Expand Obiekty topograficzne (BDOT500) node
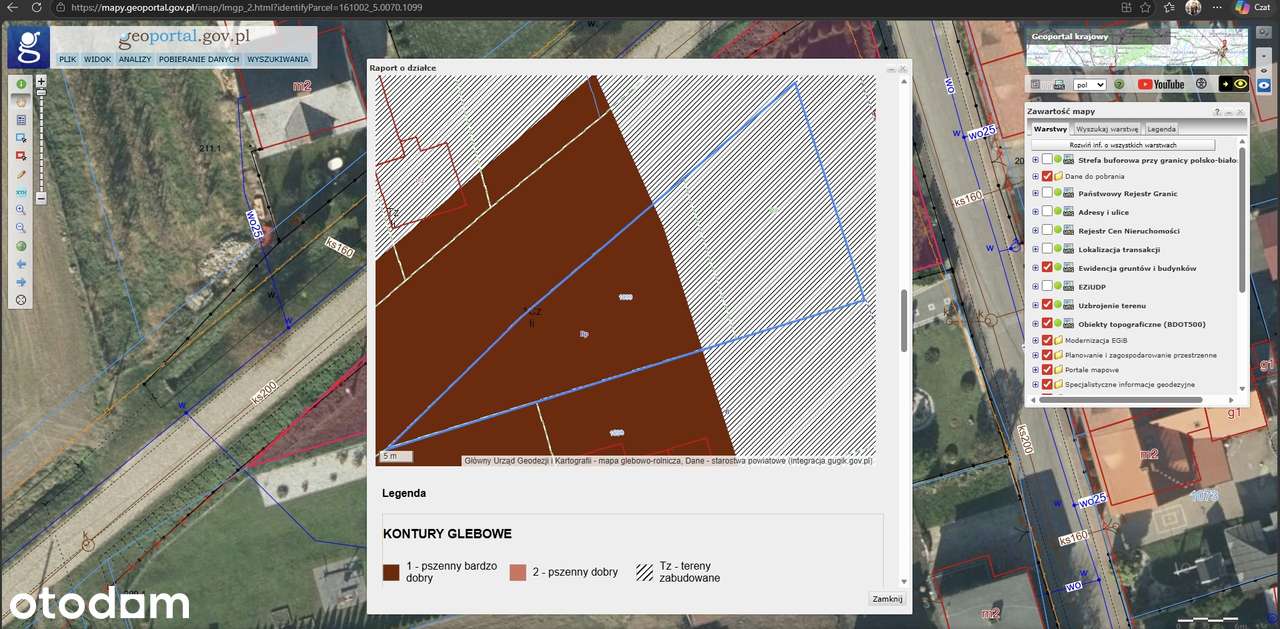Screen dimensions: 1280x629 (1035, 324)
